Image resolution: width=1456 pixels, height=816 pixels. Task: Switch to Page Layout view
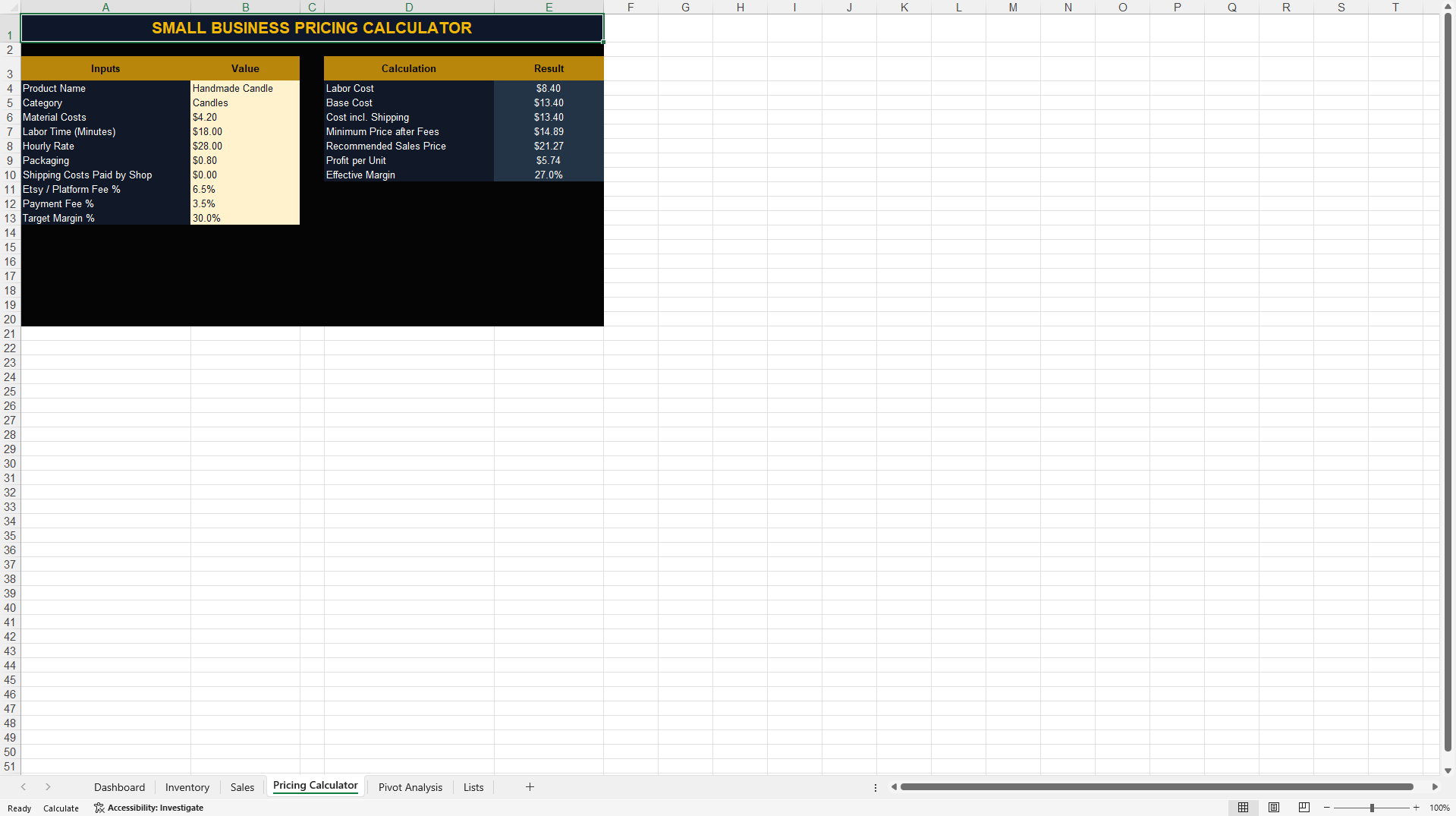1274,808
